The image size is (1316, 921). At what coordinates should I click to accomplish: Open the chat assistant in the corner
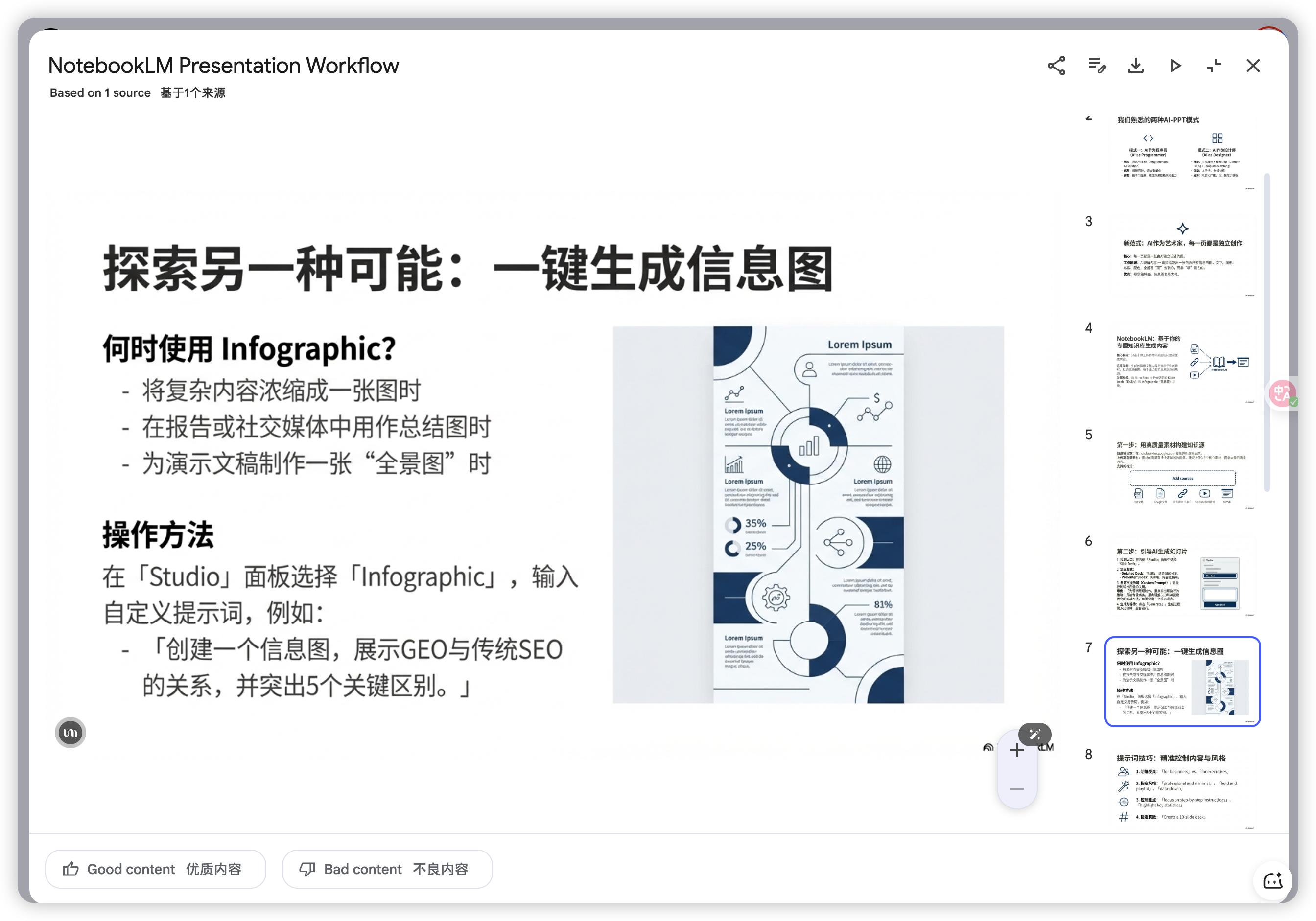pyautogui.click(x=1273, y=881)
